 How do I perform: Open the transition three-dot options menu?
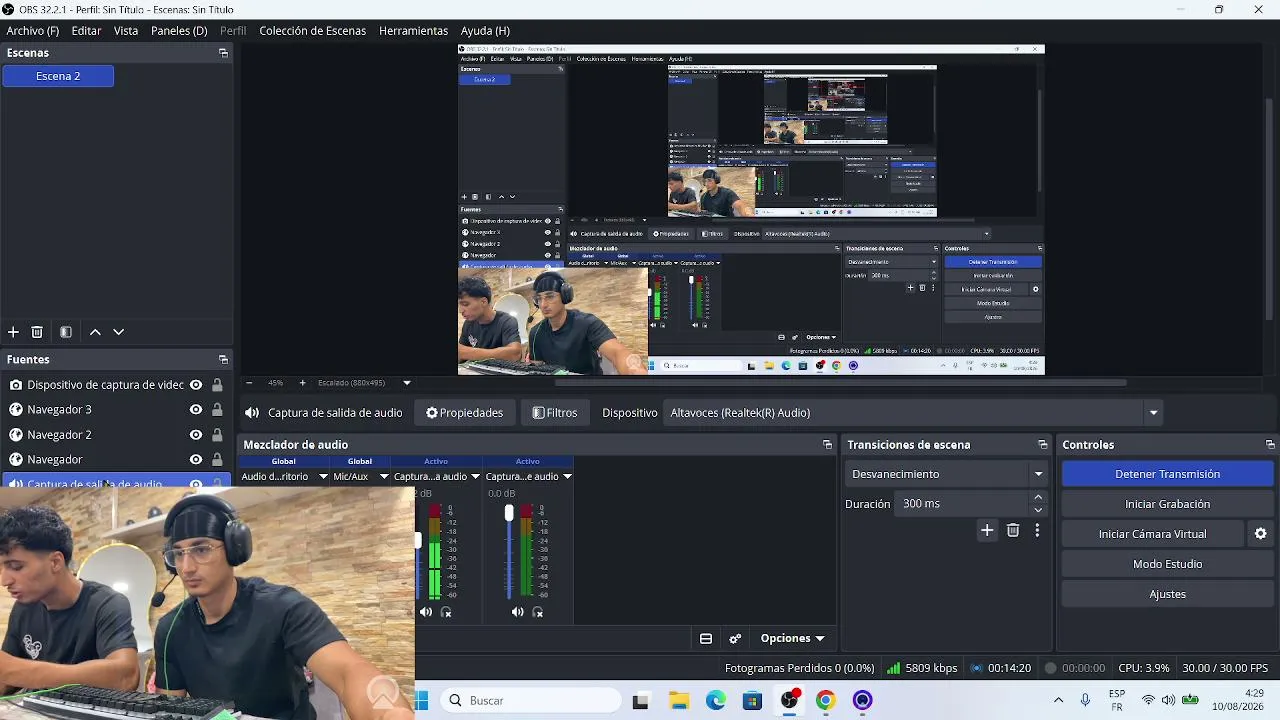tap(1037, 531)
